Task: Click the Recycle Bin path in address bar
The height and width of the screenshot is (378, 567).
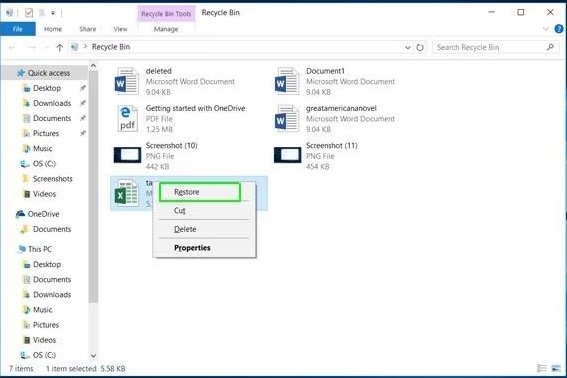Action: point(111,47)
